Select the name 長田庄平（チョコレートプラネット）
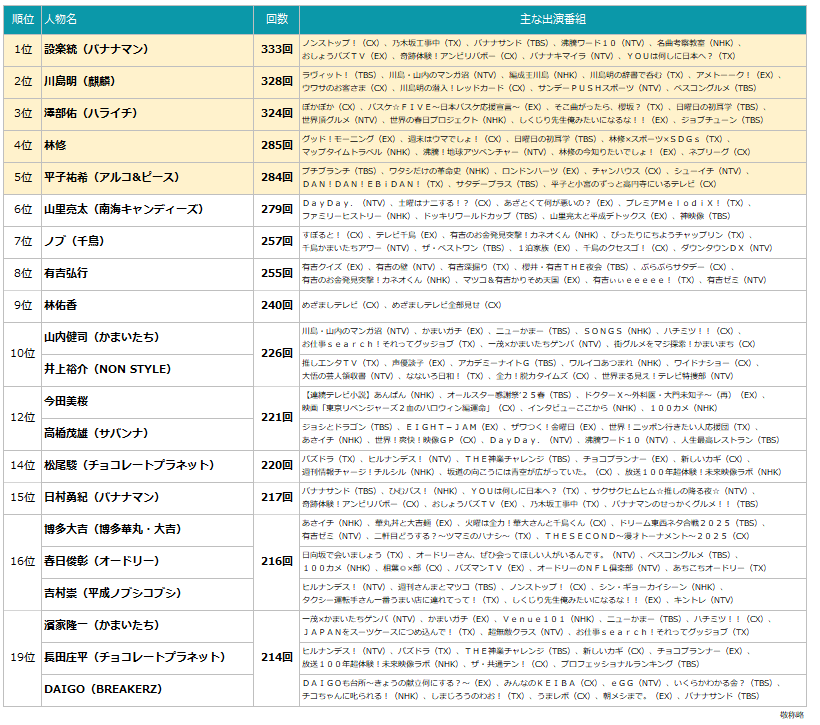The image size is (820, 725). tap(134, 657)
